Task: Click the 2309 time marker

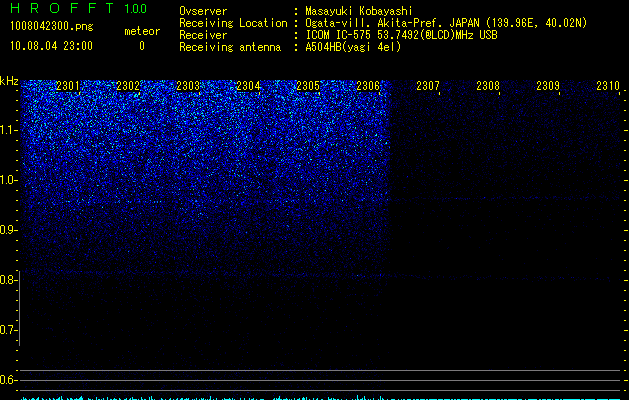Action: click(x=548, y=86)
